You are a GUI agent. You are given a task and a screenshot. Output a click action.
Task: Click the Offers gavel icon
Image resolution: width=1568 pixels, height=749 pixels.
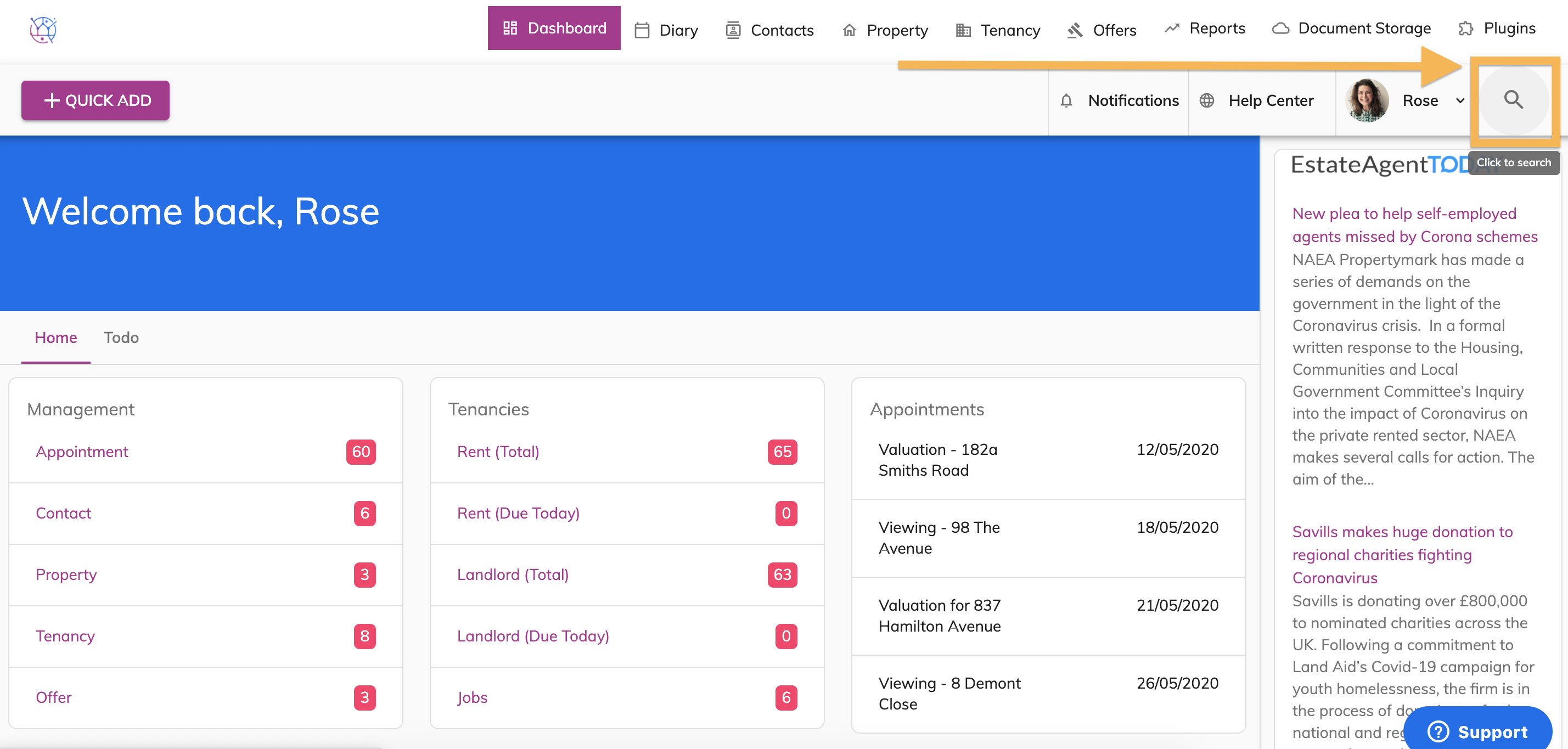click(x=1075, y=30)
